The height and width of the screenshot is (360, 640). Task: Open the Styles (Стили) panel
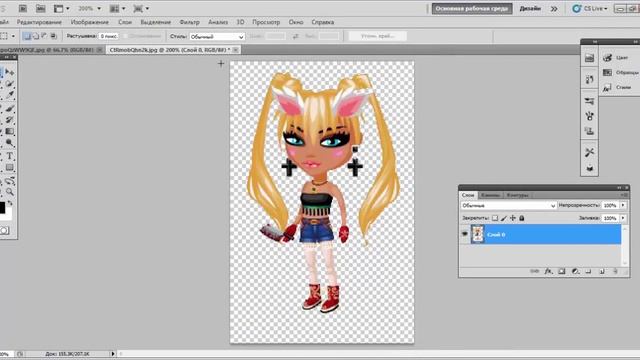[x=617, y=87]
